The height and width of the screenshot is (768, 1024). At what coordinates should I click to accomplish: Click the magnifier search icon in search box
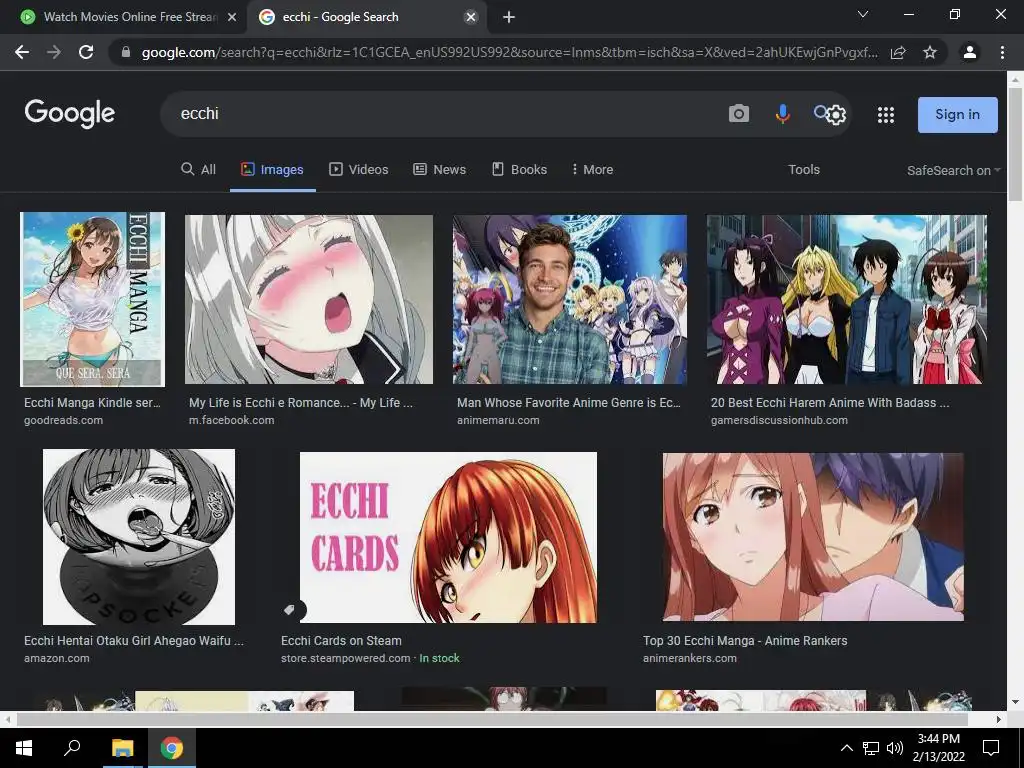(x=820, y=112)
